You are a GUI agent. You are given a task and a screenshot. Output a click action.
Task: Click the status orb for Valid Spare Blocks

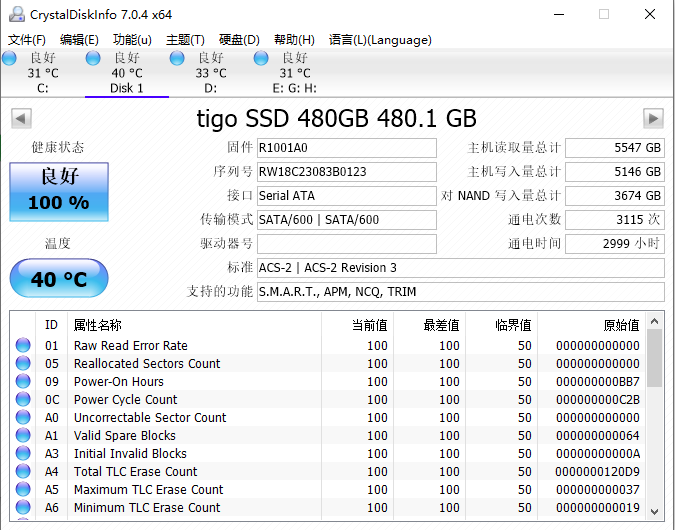pos(23,435)
